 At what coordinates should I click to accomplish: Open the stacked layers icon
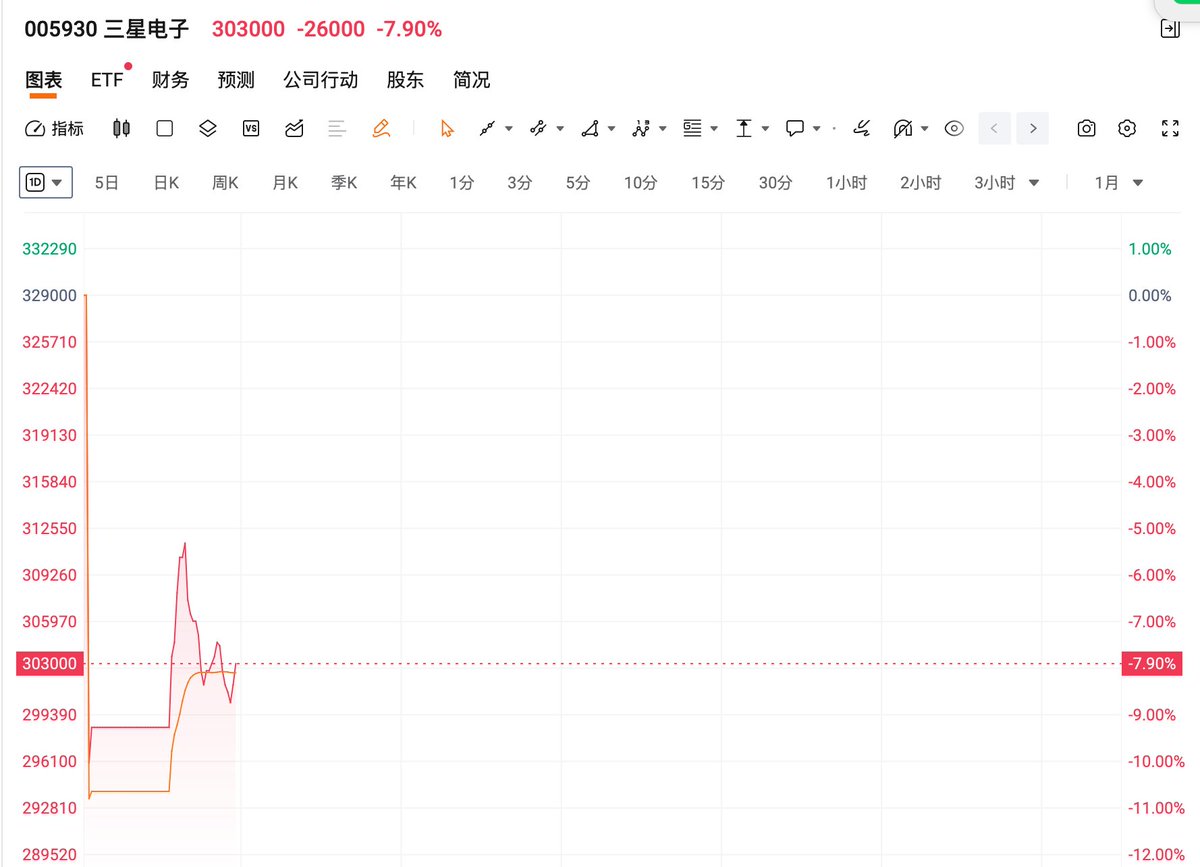coord(207,128)
